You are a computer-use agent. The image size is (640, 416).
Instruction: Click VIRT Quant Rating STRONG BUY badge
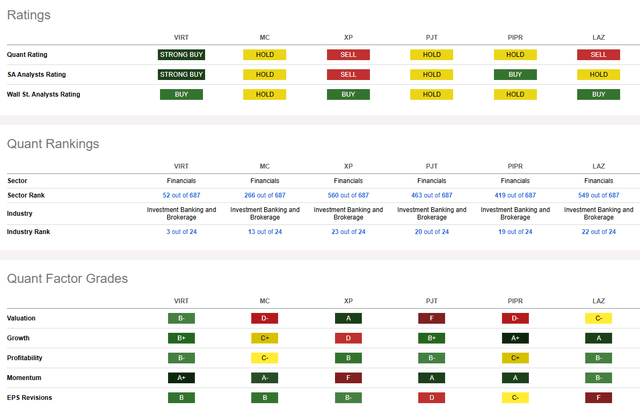181,55
